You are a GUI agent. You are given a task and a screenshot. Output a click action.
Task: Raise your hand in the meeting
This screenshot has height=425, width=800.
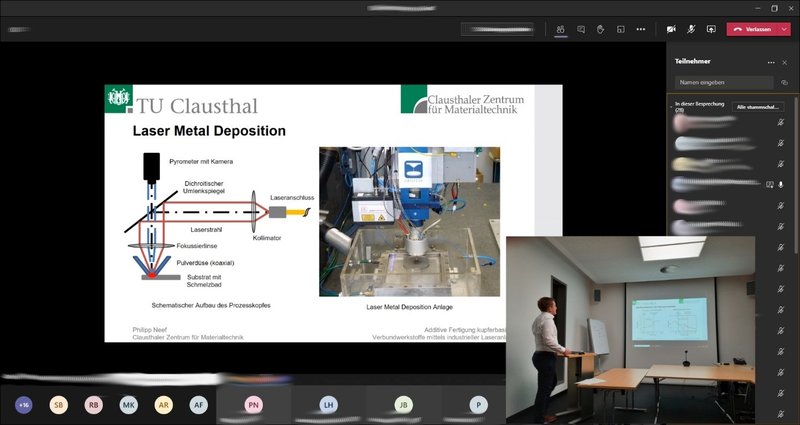601,29
